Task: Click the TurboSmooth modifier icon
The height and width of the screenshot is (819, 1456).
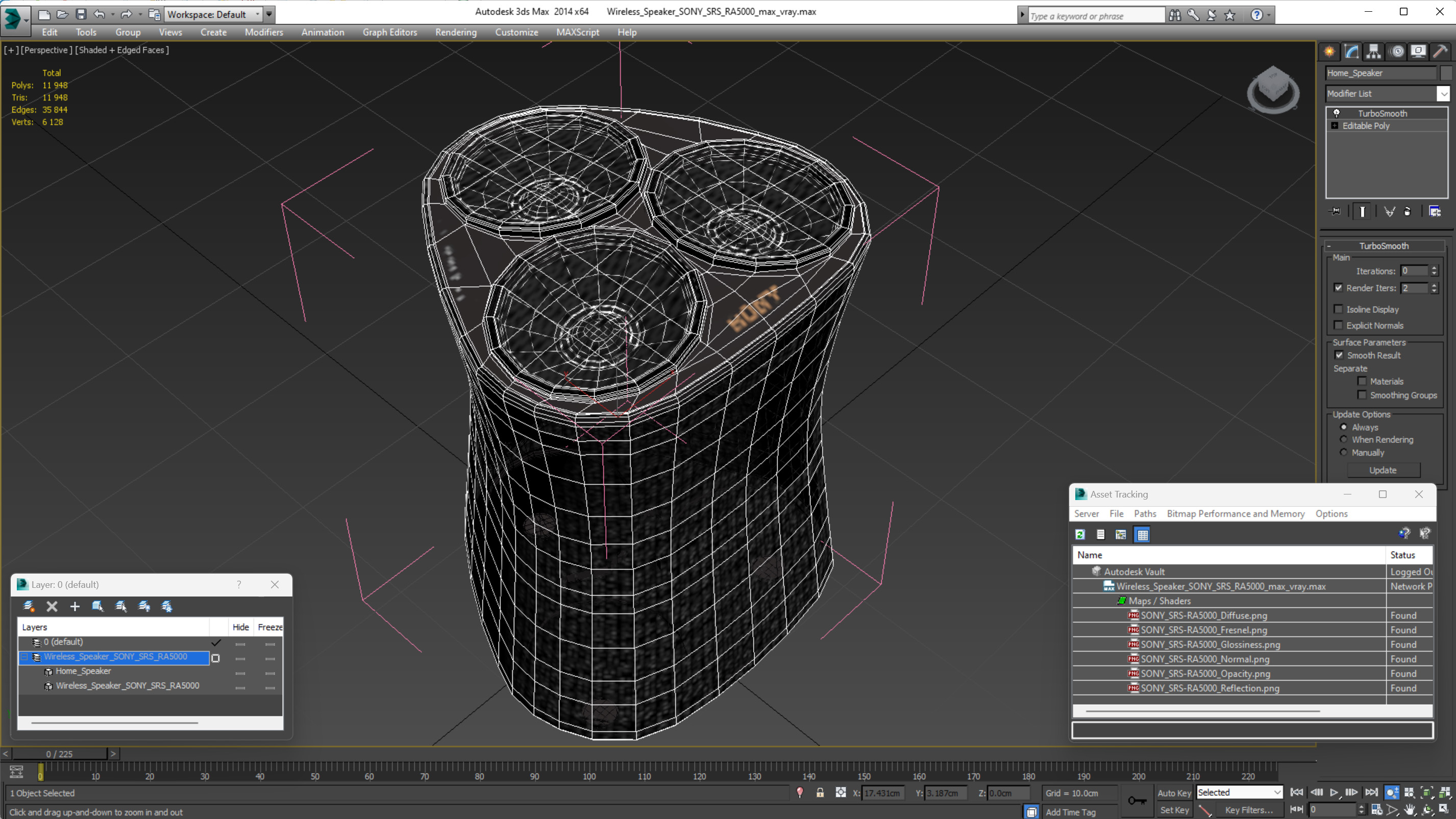Action: [x=1337, y=113]
